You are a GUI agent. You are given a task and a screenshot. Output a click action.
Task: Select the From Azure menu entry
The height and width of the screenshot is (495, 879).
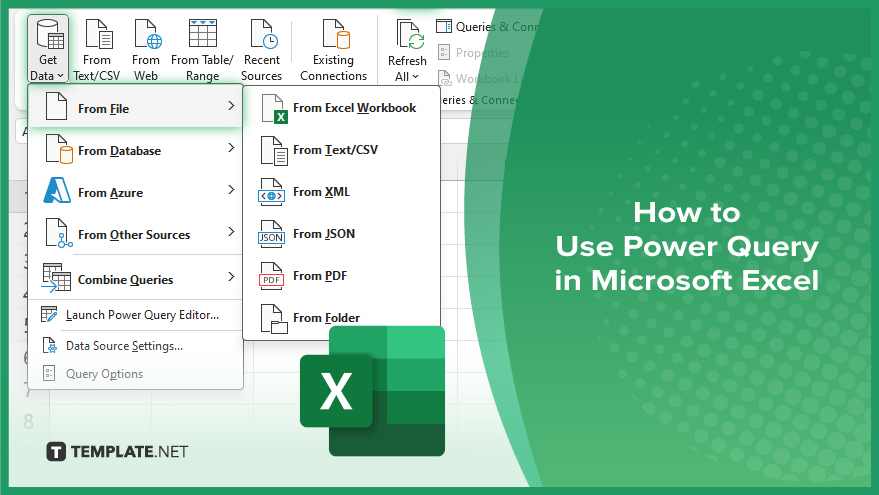click(x=135, y=192)
